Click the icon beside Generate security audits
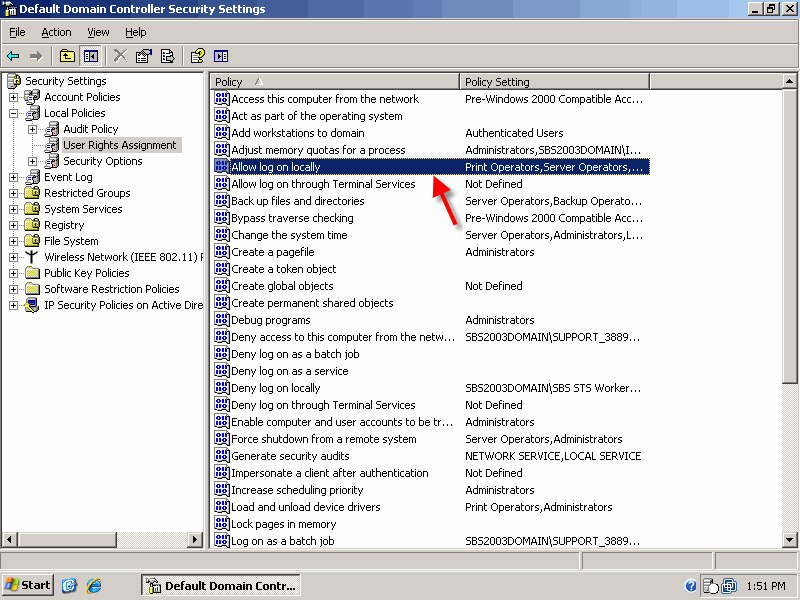 (221, 456)
